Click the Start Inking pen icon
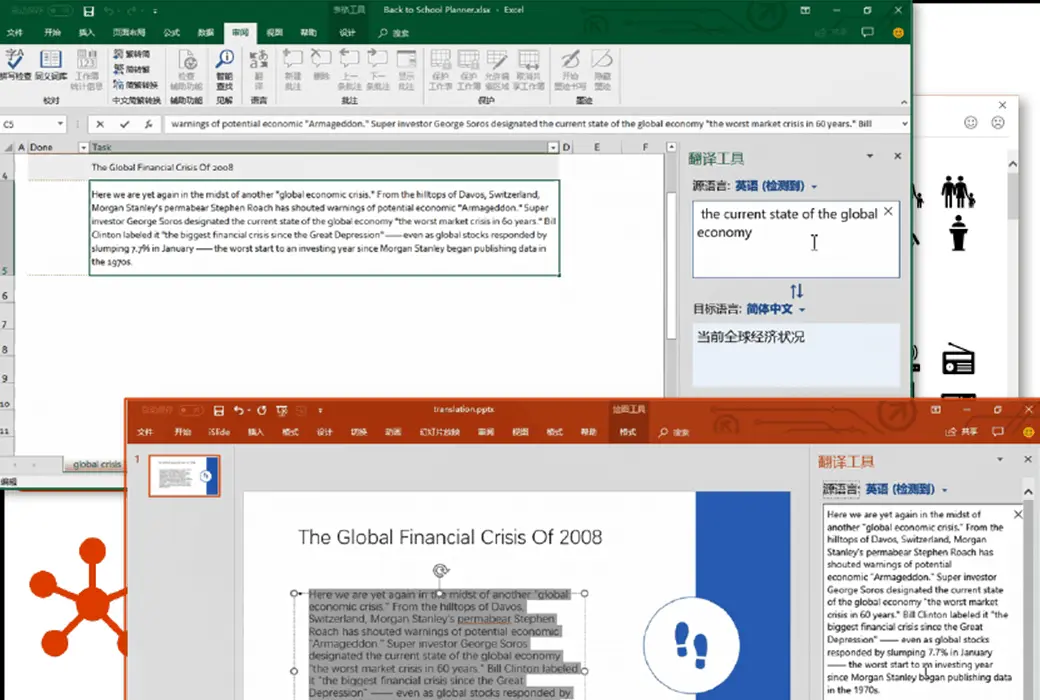Screen dimensions: 1040x700 [x=570, y=69]
